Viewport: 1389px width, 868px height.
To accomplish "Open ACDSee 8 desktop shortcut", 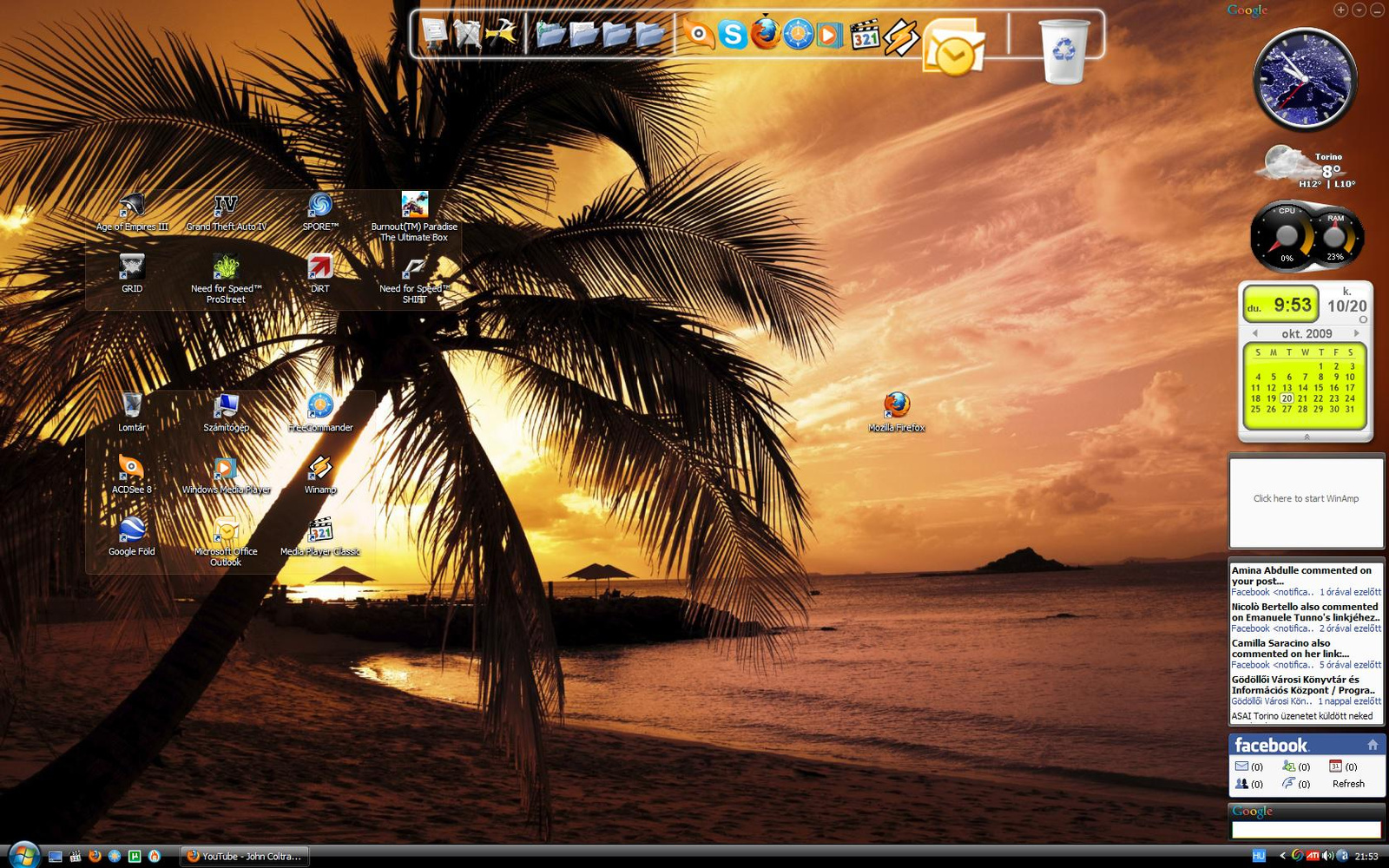I will point(132,476).
